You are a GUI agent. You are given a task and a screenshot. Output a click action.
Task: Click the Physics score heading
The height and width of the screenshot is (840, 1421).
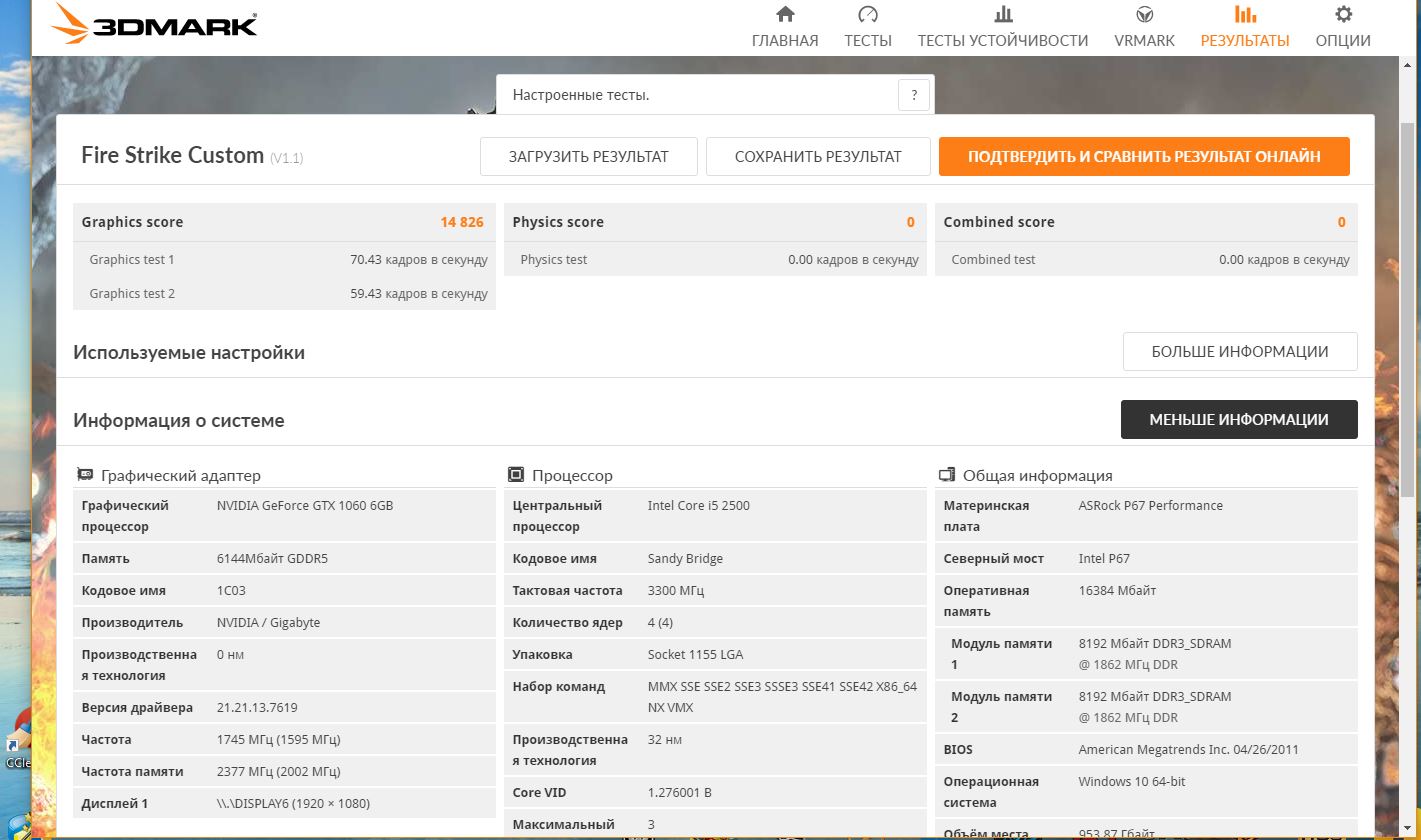[x=558, y=222]
